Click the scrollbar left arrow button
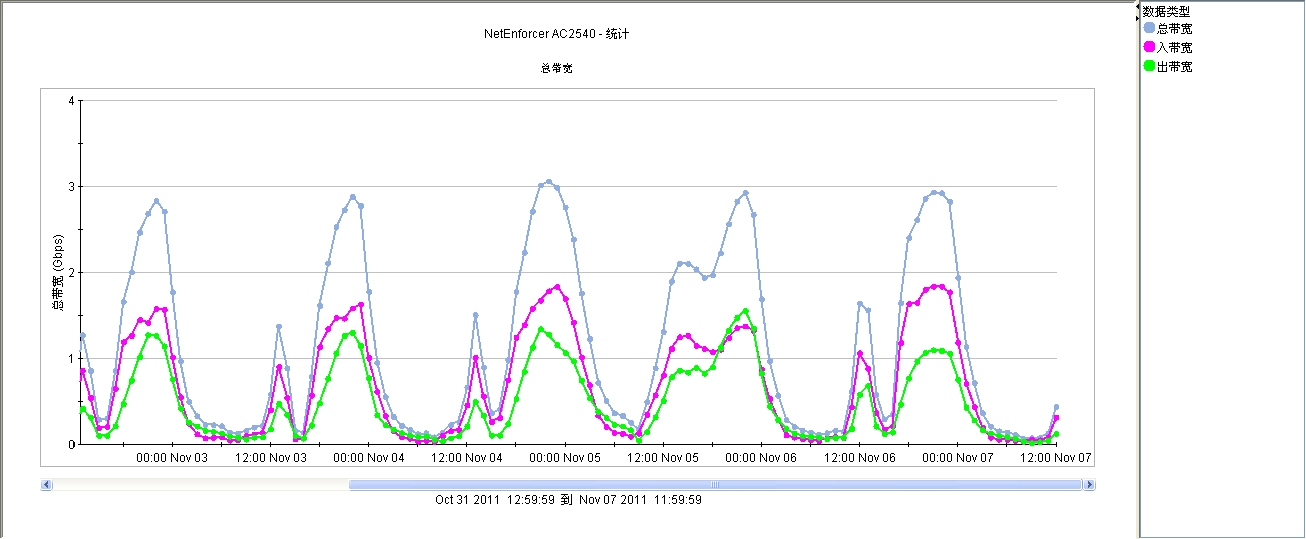 46,485
